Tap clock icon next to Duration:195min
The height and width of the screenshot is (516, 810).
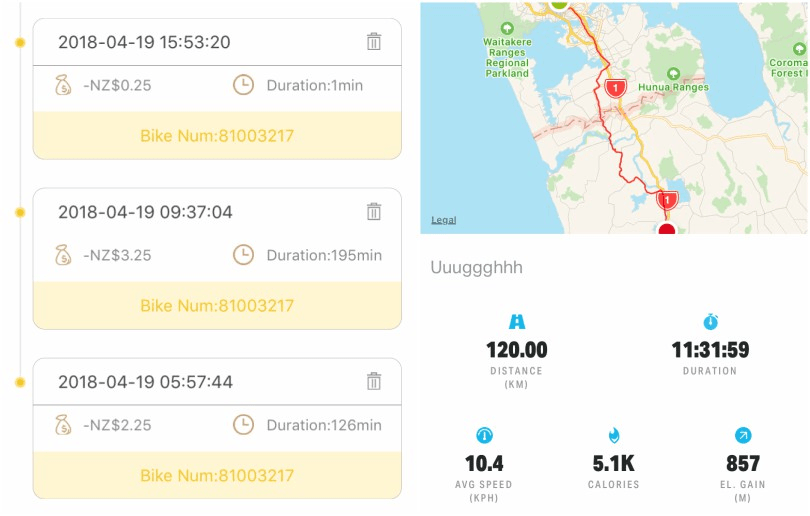point(243,255)
